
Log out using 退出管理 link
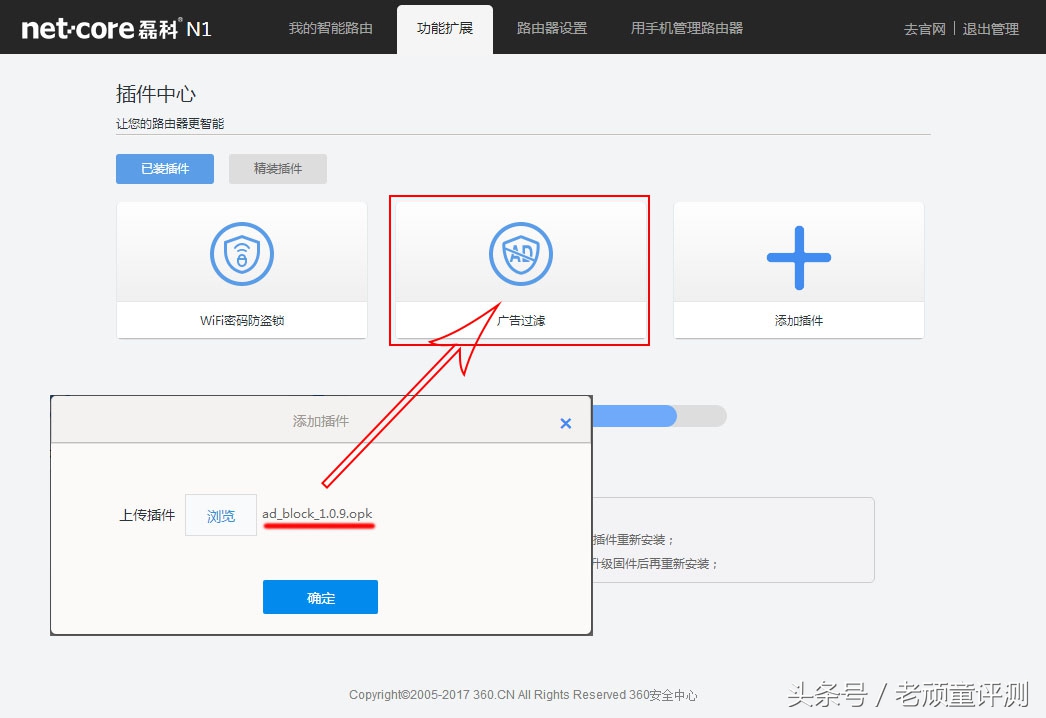[990, 28]
